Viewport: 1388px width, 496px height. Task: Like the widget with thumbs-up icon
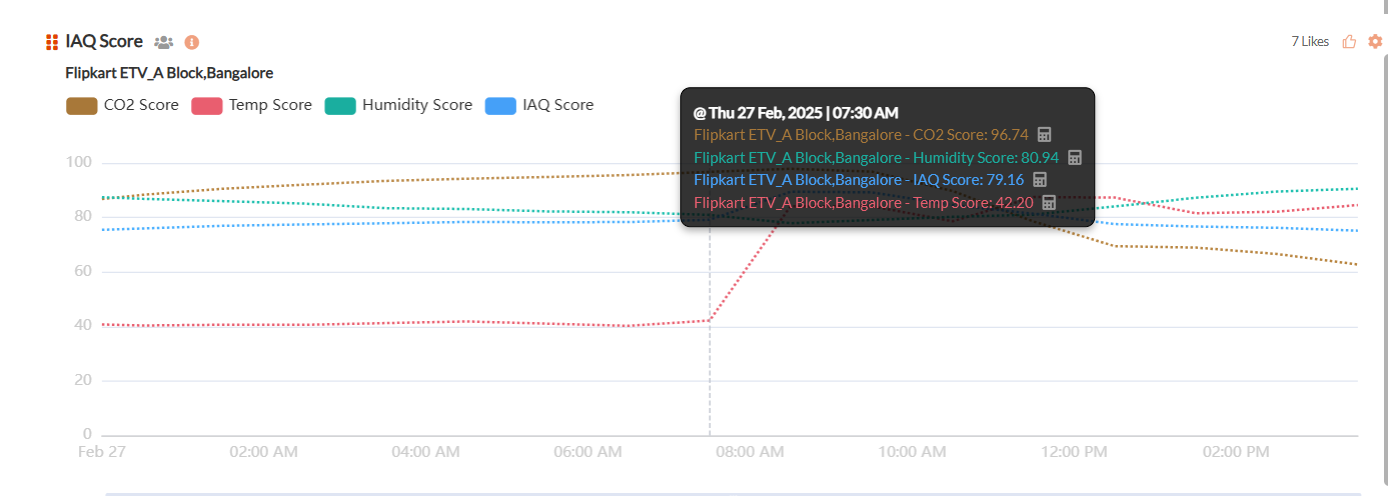[x=1349, y=41]
